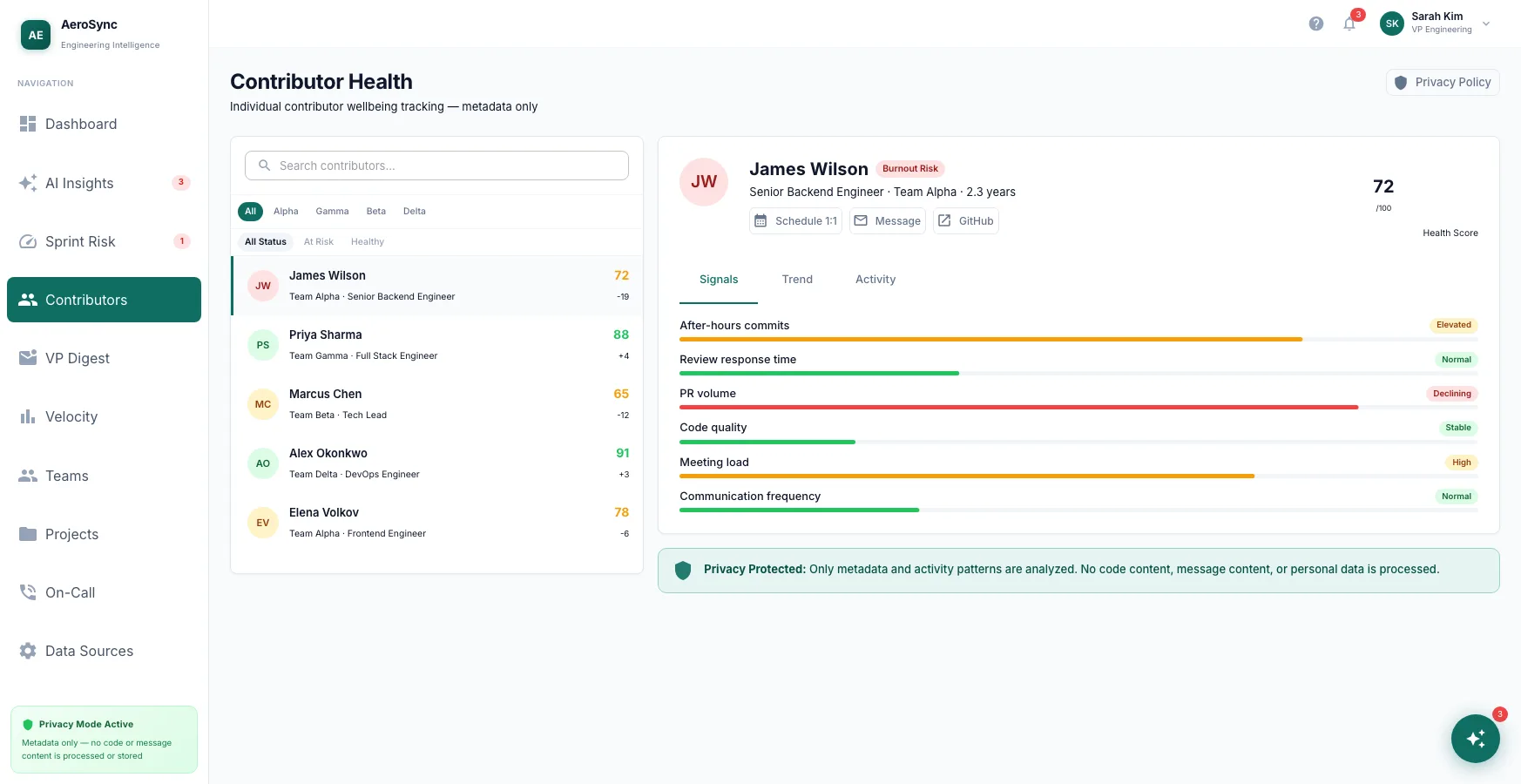Click the Schedule 1:1 button
Screen dimensions: 1521x784
pos(796,221)
